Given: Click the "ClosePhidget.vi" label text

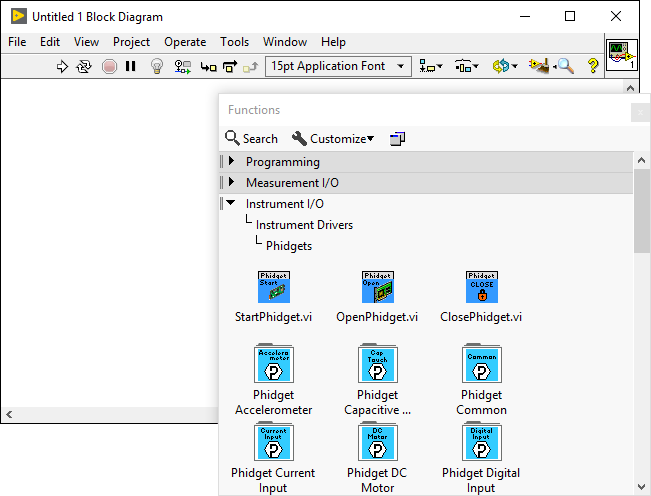Looking at the screenshot, I should (481, 317).
